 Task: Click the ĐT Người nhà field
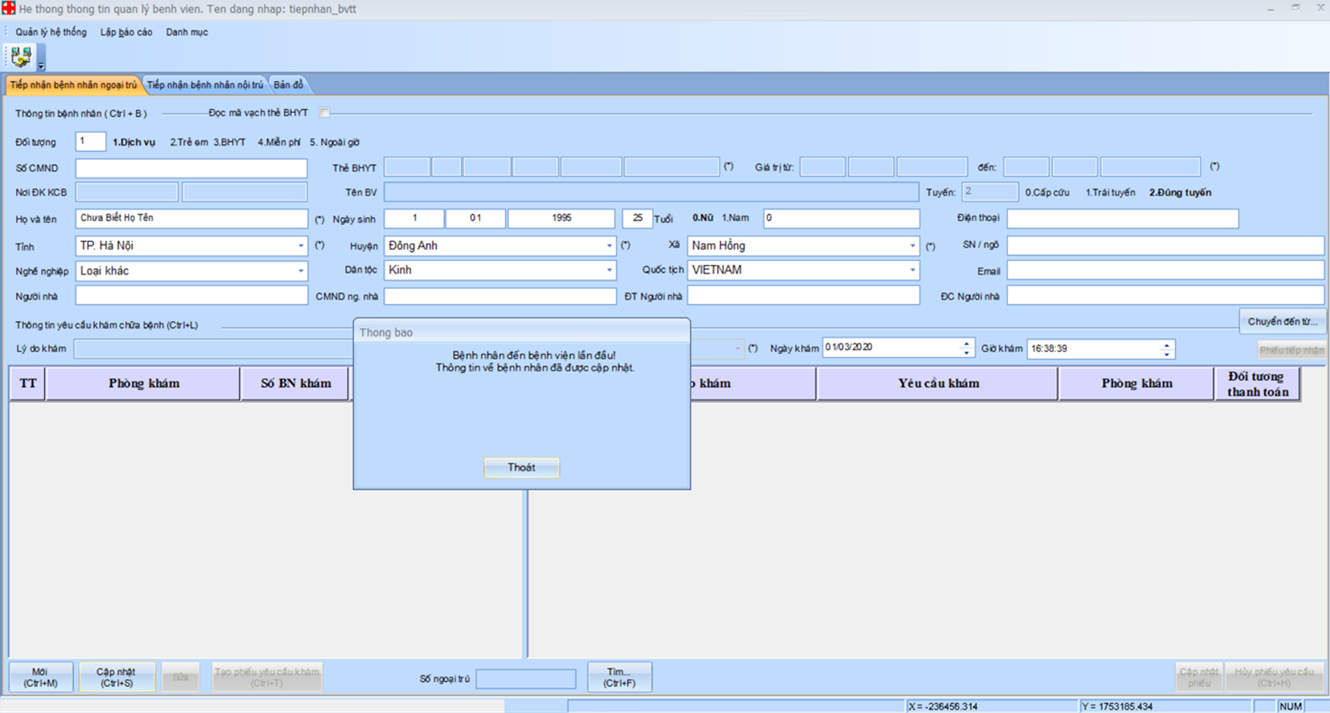(x=803, y=296)
